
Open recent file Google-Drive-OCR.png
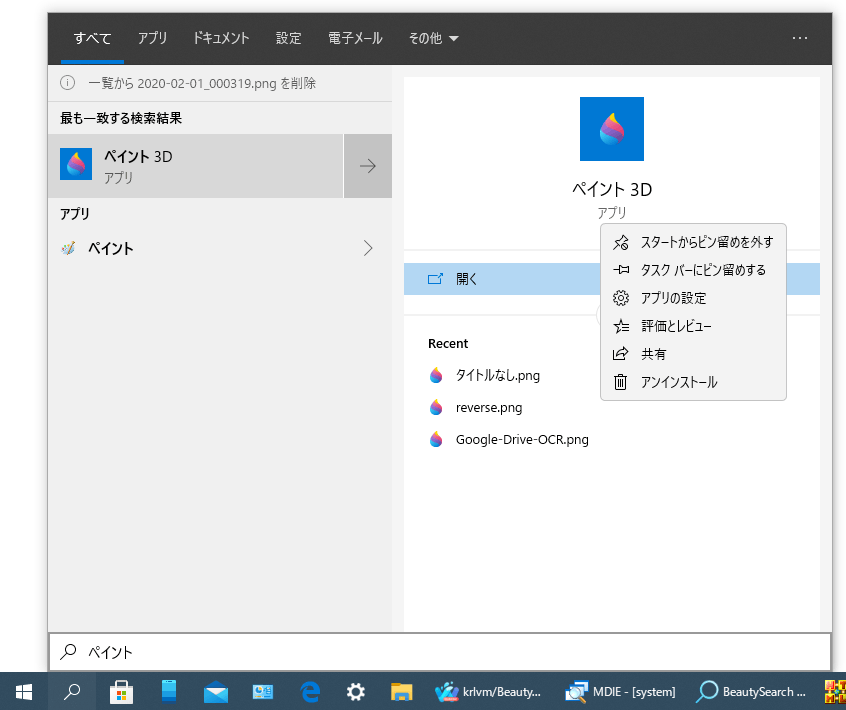point(522,440)
